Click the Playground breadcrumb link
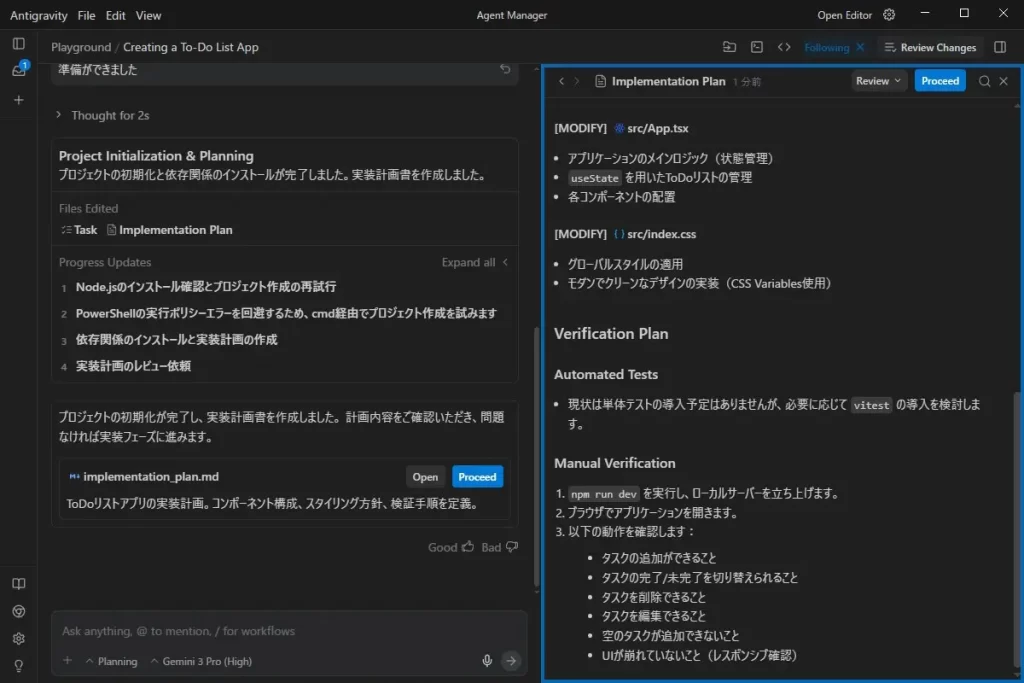 point(81,47)
